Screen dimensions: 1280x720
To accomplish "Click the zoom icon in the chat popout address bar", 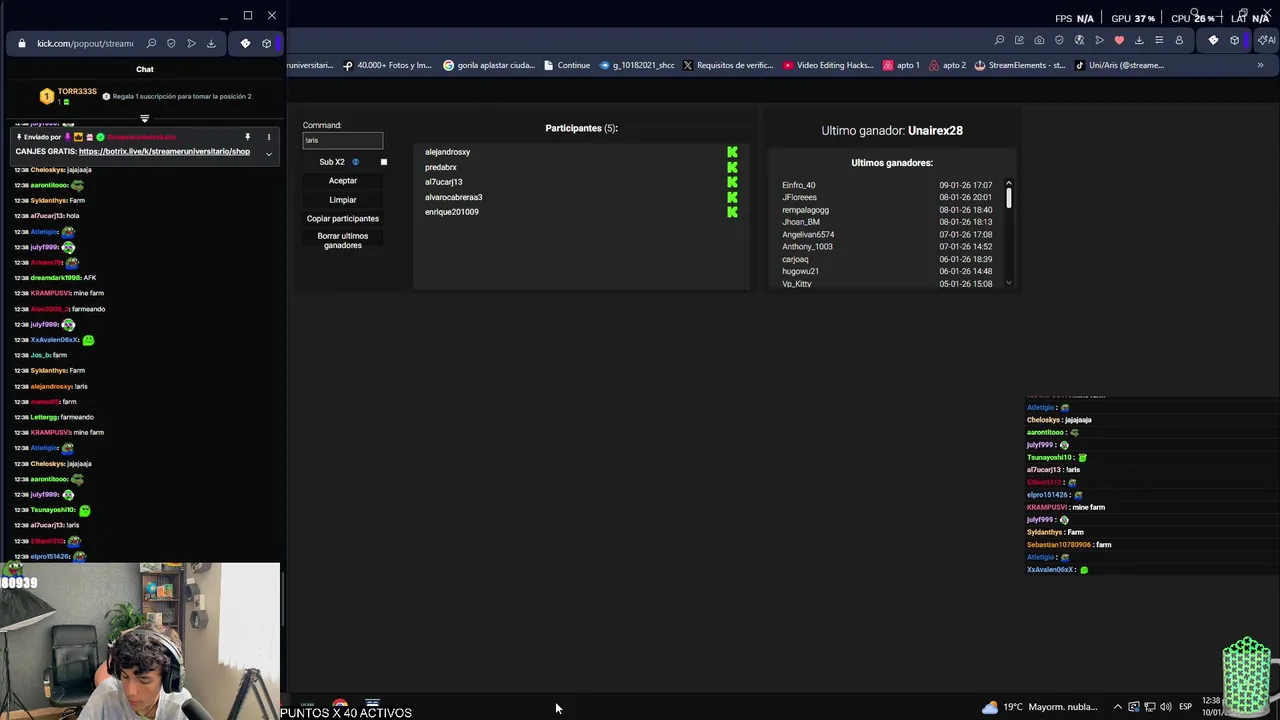I will (x=151, y=43).
